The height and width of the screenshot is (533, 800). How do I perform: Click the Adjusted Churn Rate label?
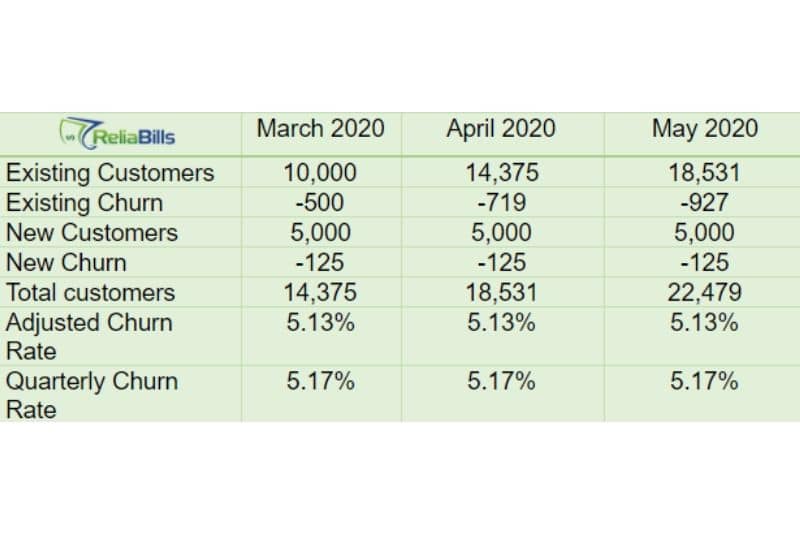click(89, 337)
